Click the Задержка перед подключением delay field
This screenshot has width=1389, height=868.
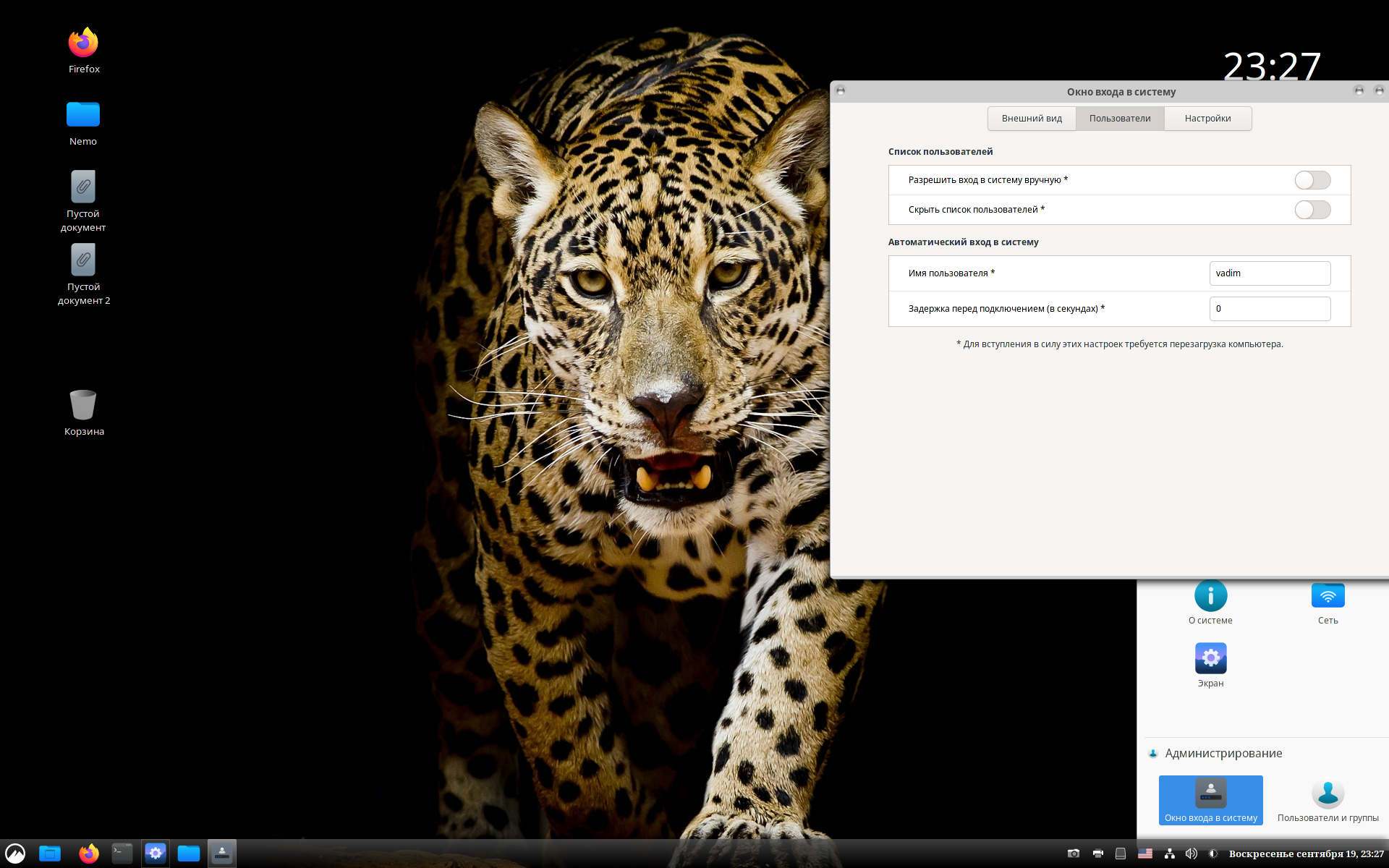pos(1270,309)
